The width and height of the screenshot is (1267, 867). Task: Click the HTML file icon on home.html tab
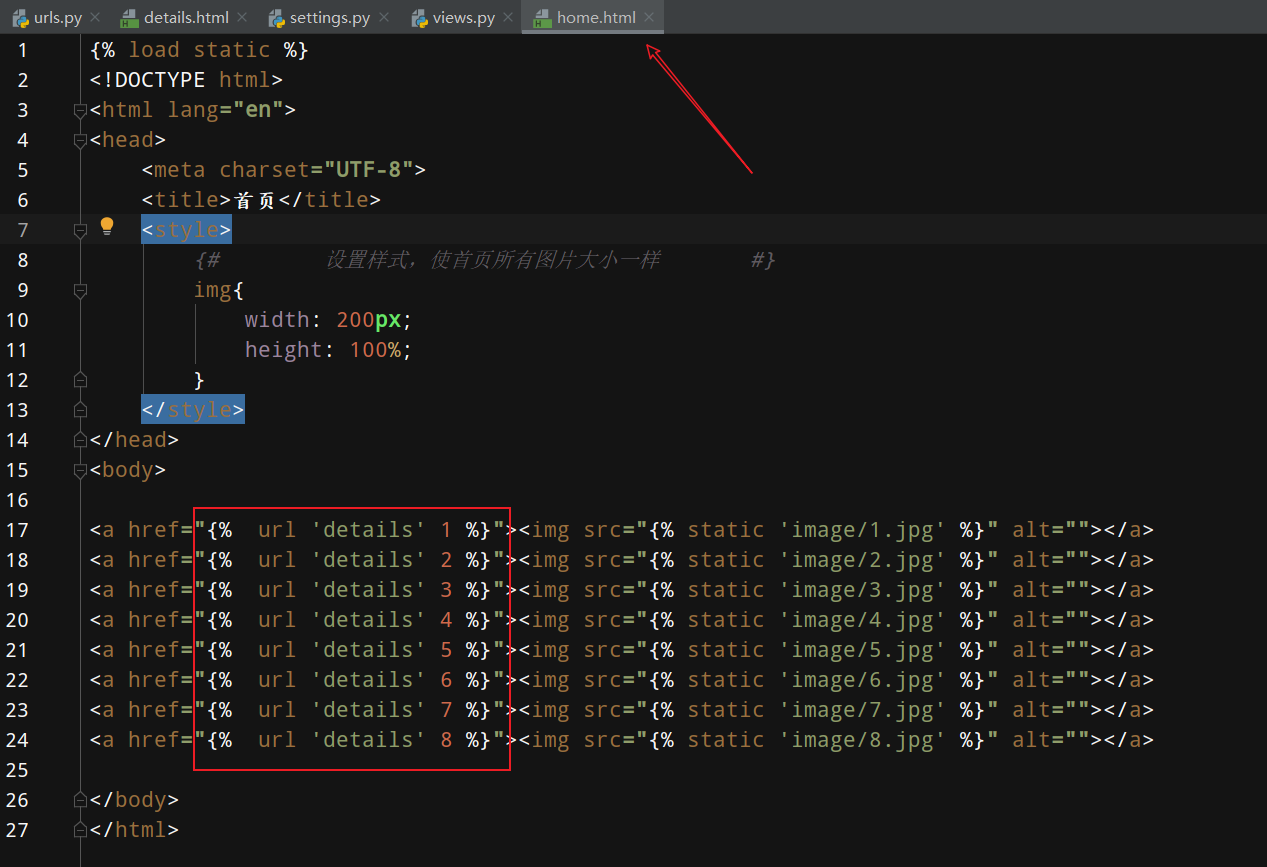tap(541, 18)
